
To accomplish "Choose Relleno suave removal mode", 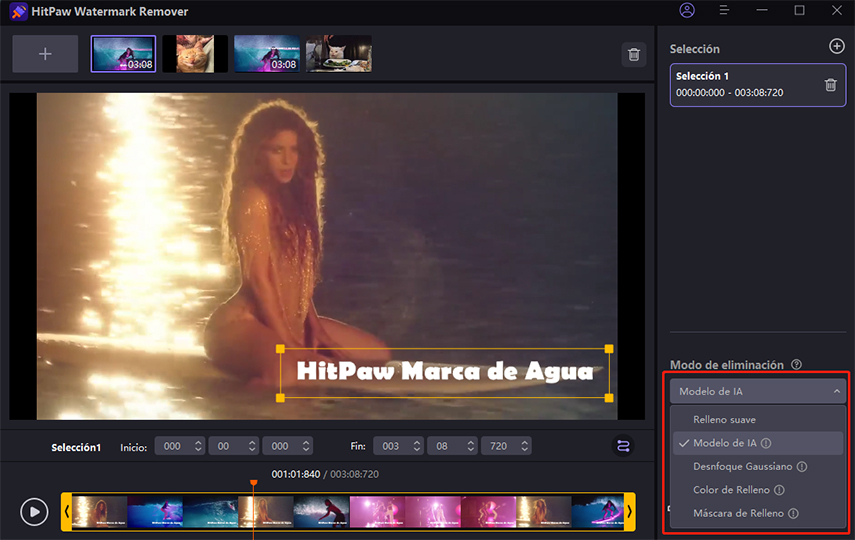I will coord(724,419).
